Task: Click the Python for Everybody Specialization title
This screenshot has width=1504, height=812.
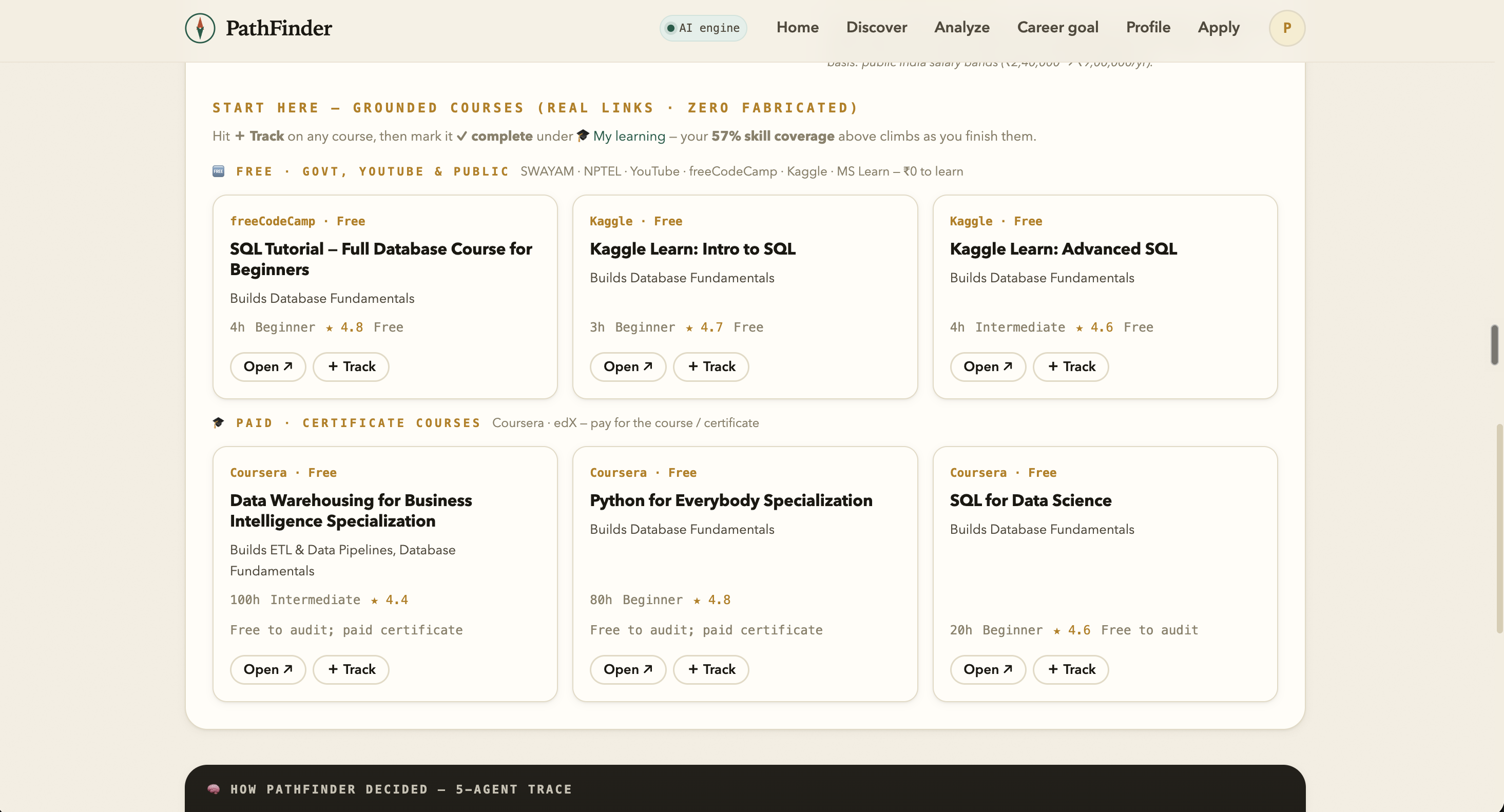Action: [731, 500]
